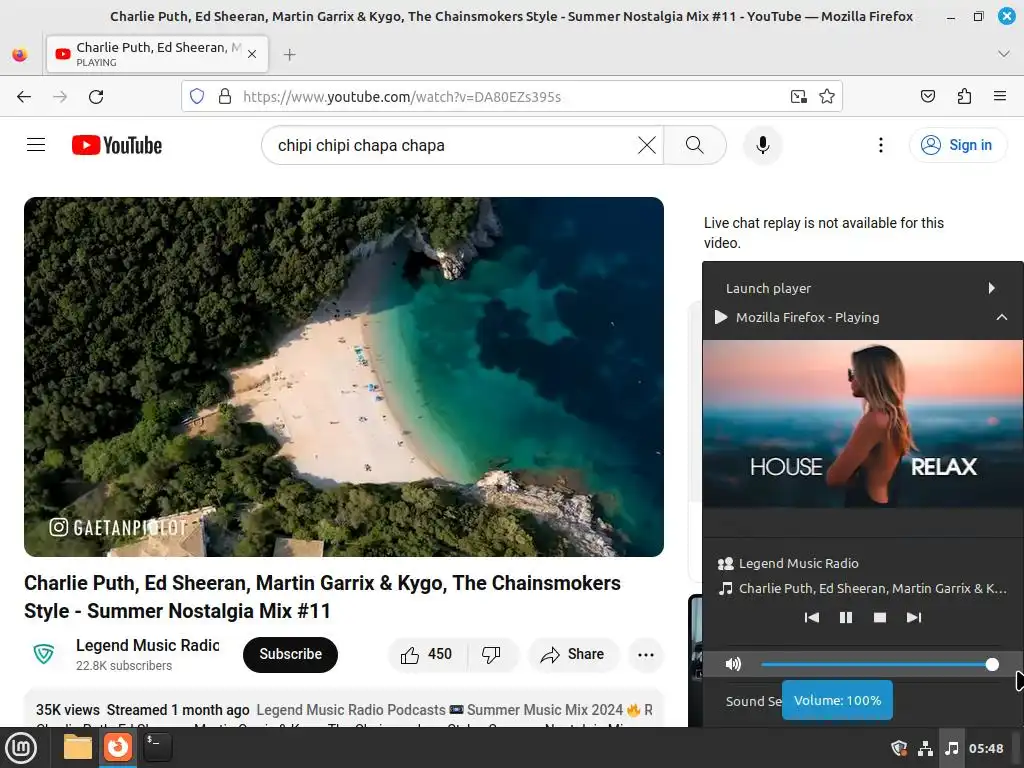The height and width of the screenshot is (768, 1024).
Task: Expand the video description box
Action: tap(344, 710)
